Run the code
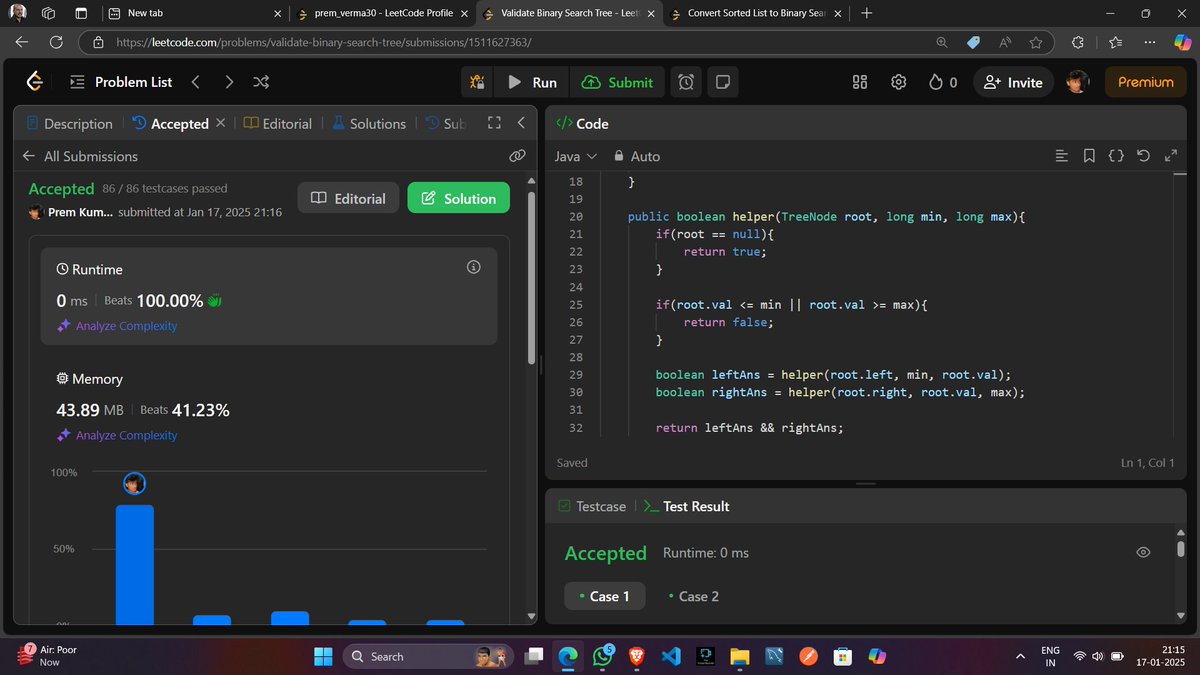1200x675 pixels. (x=532, y=82)
